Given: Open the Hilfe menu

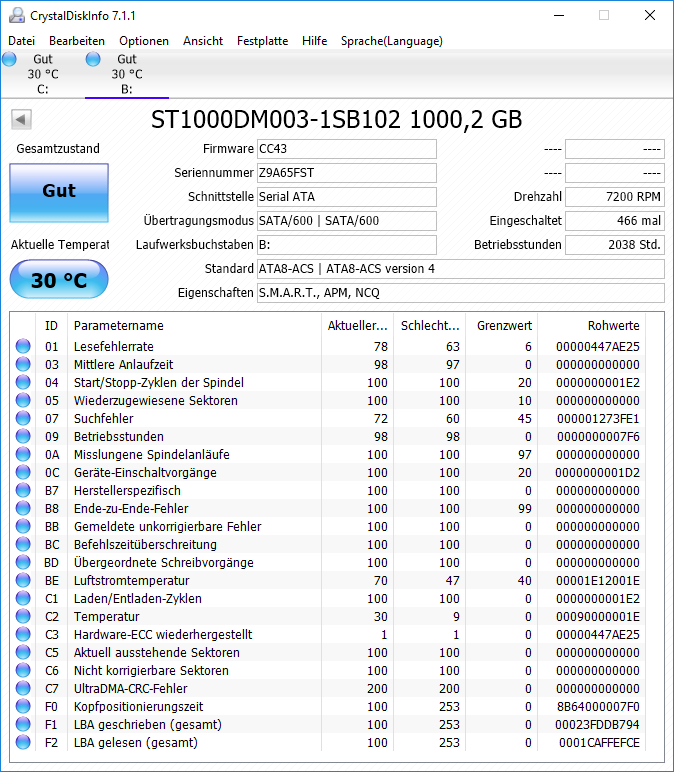Looking at the screenshot, I should 315,41.
